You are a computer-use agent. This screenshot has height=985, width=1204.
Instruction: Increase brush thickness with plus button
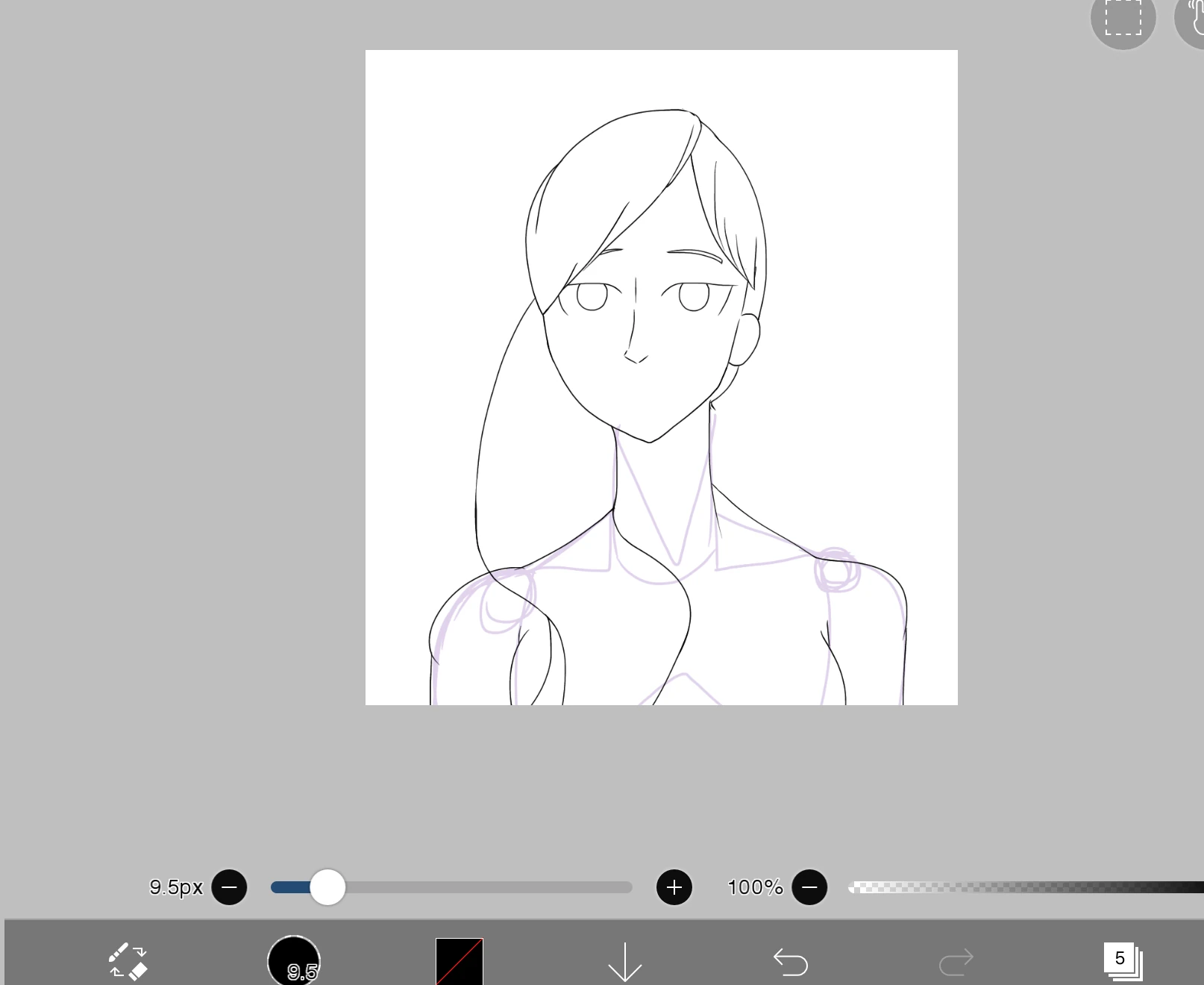coord(674,887)
